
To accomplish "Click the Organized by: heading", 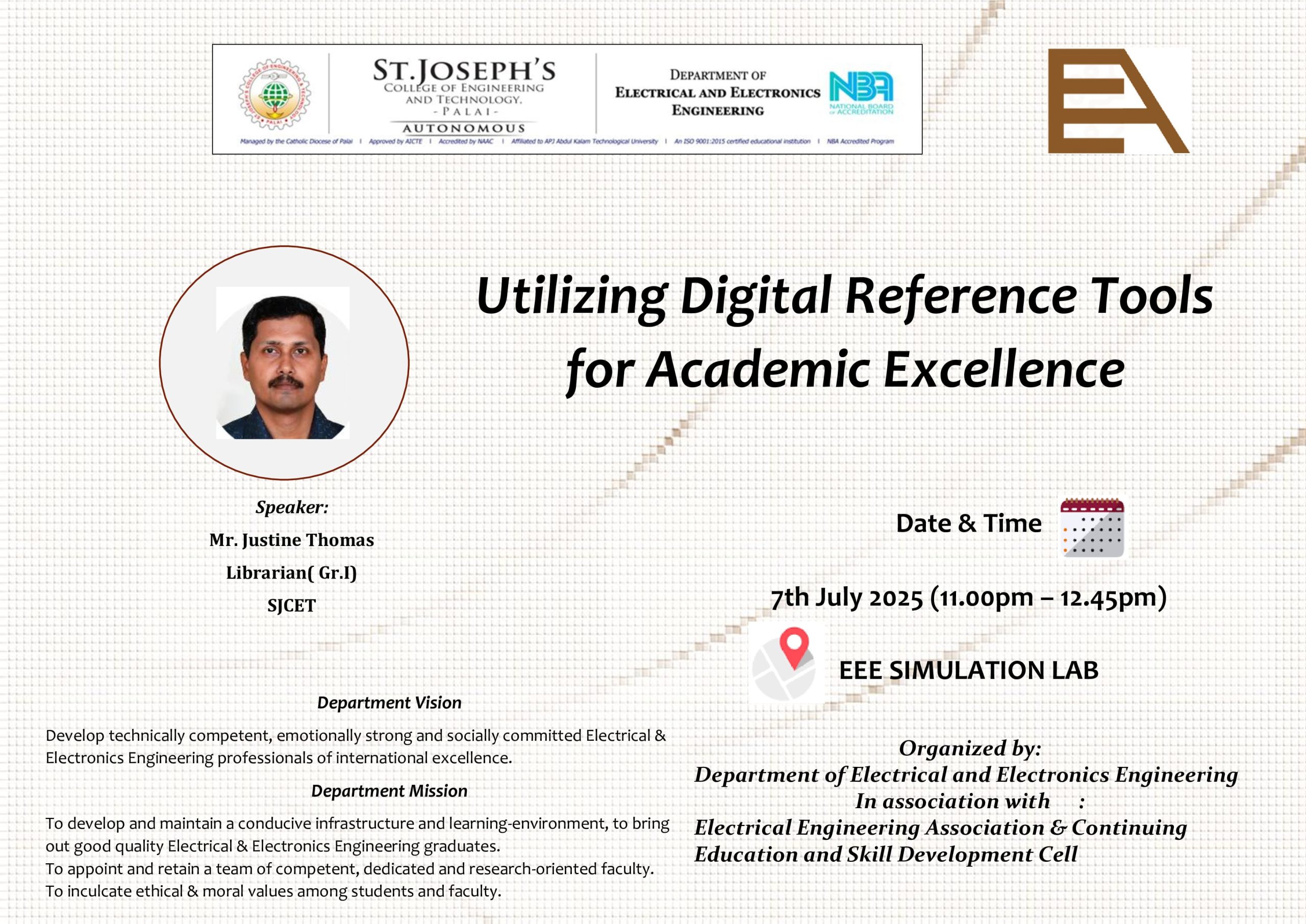I will click(970, 748).
